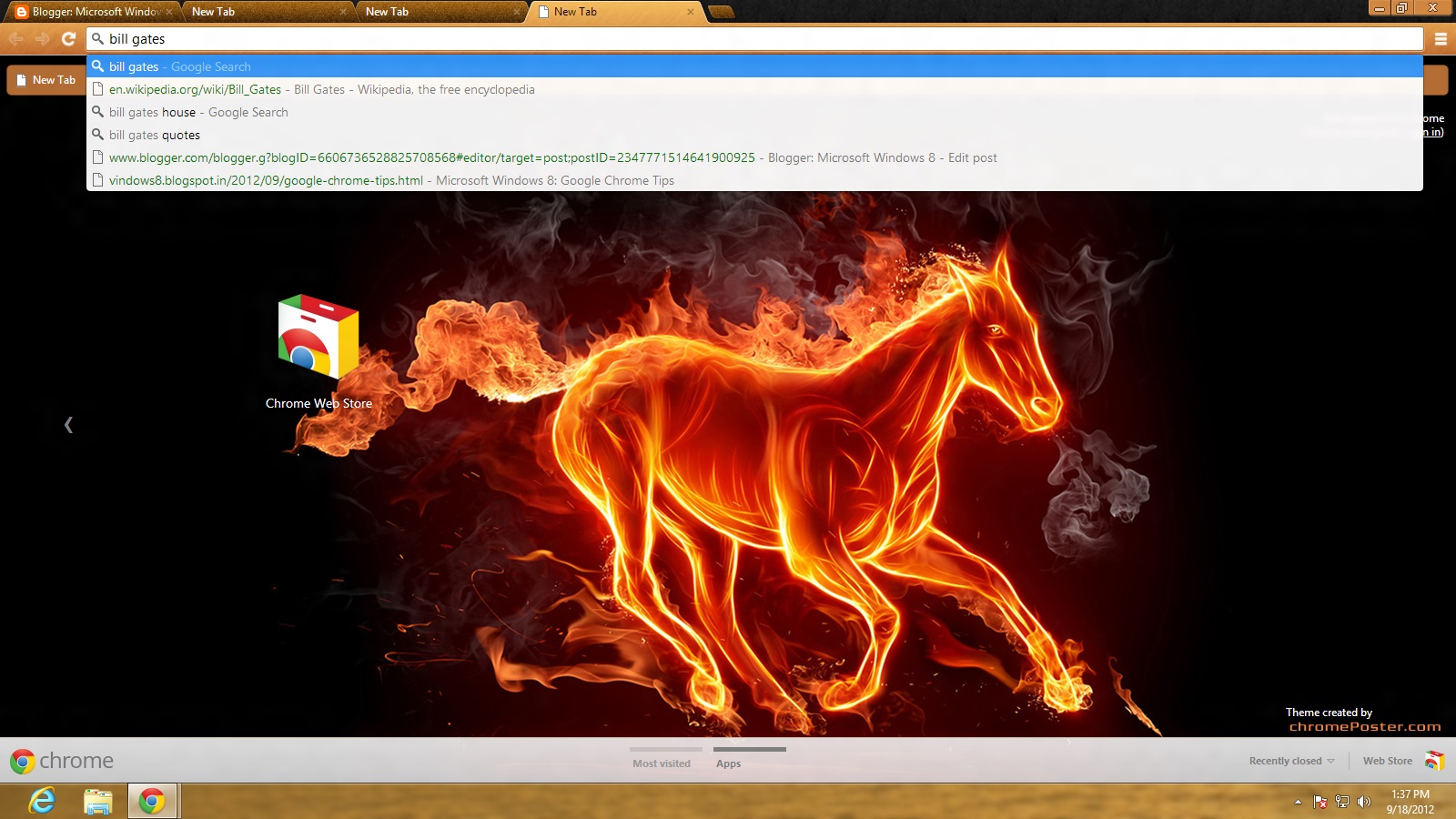The image size is (1456, 819).
Task: Open Internet Explorer from the taskbar
Action: click(42, 801)
